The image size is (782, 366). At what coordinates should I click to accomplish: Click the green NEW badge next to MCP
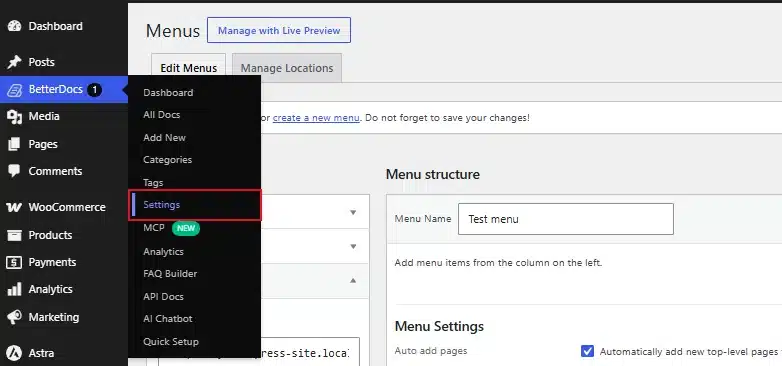pos(186,228)
